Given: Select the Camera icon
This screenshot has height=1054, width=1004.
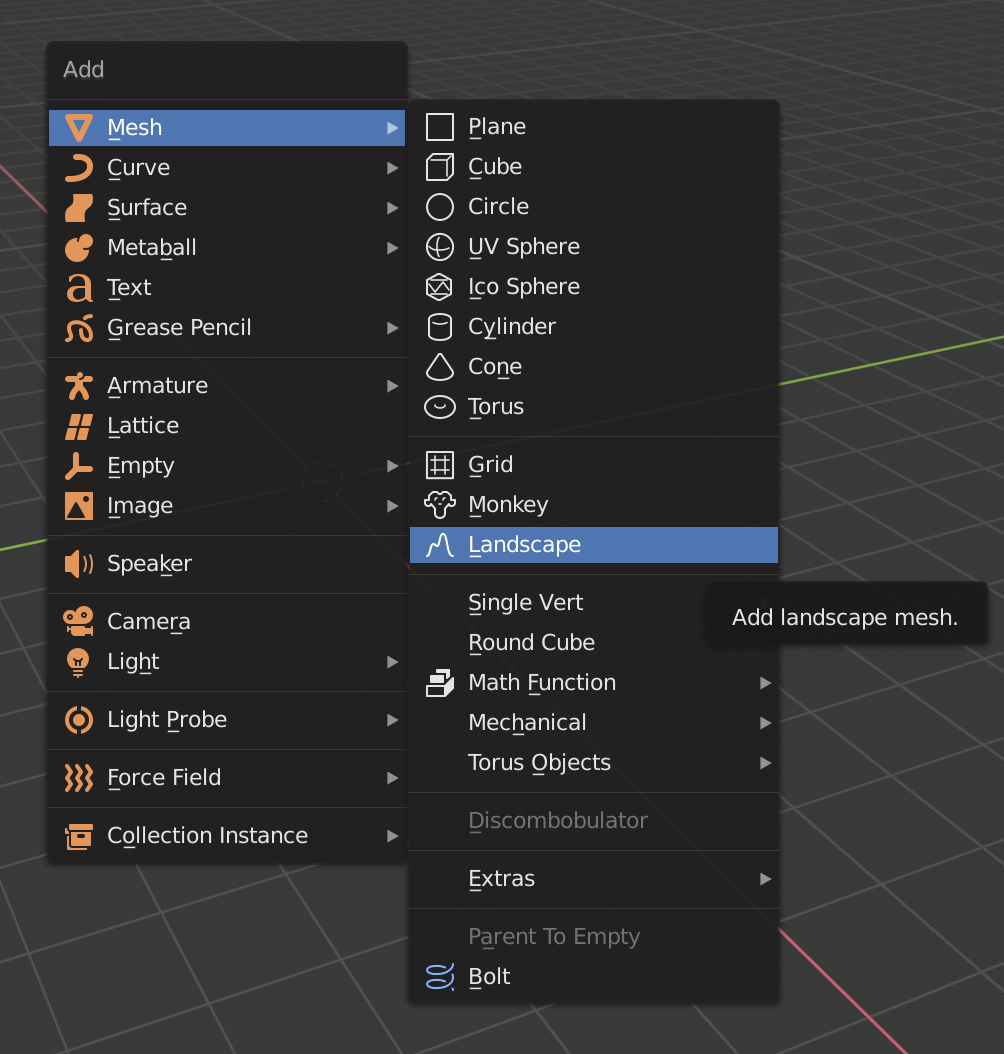Looking at the screenshot, I should pyautogui.click(x=78, y=621).
